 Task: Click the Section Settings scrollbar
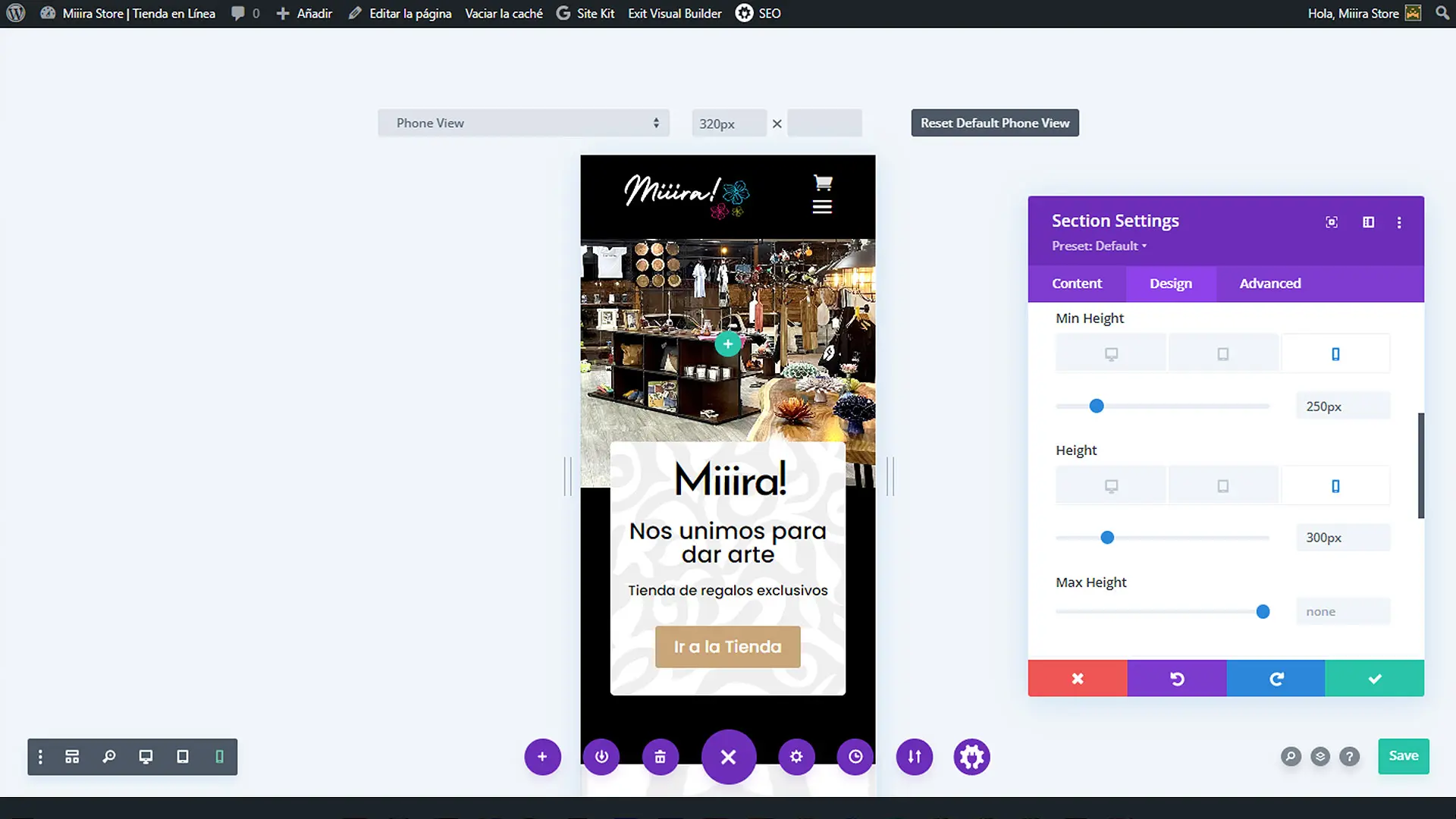point(1421,466)
